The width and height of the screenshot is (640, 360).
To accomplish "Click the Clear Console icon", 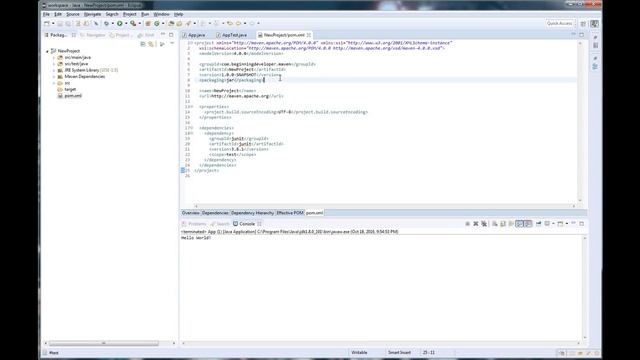I will (494, 224).
